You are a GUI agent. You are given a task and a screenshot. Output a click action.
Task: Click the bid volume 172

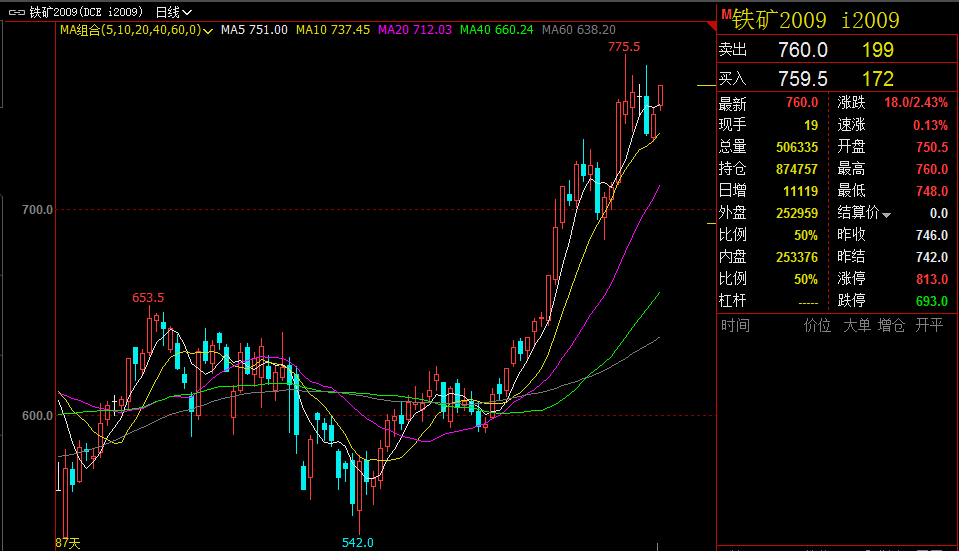(x=878, y=79)
